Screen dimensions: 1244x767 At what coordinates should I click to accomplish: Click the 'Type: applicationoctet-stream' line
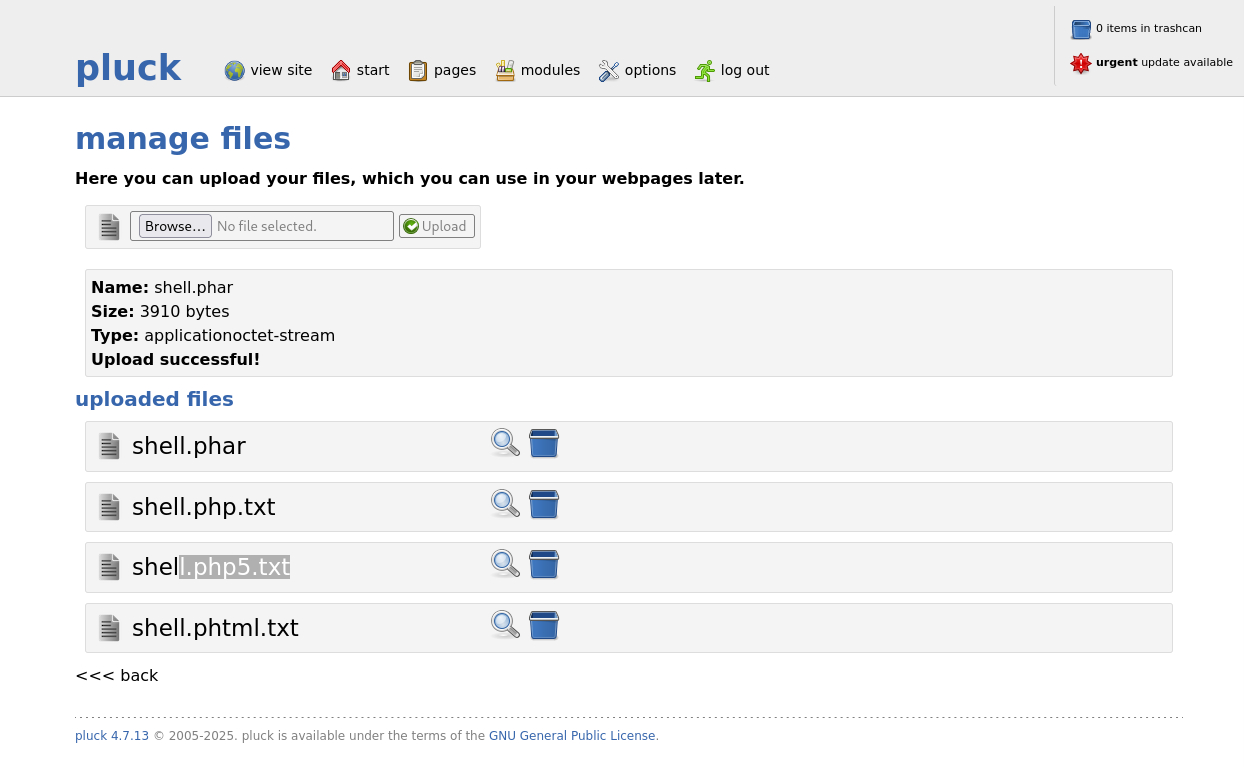pyautogui.click(x=213, y=335)
